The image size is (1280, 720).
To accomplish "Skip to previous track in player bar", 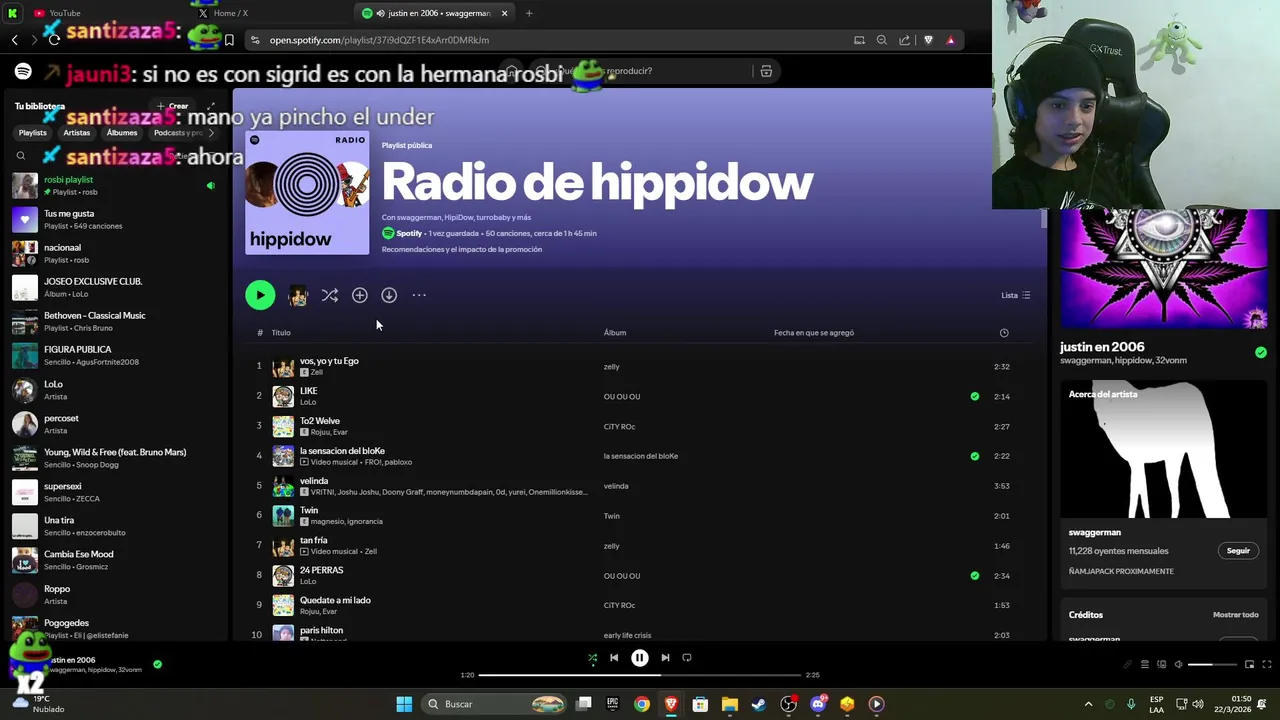I will coord(614,658).
